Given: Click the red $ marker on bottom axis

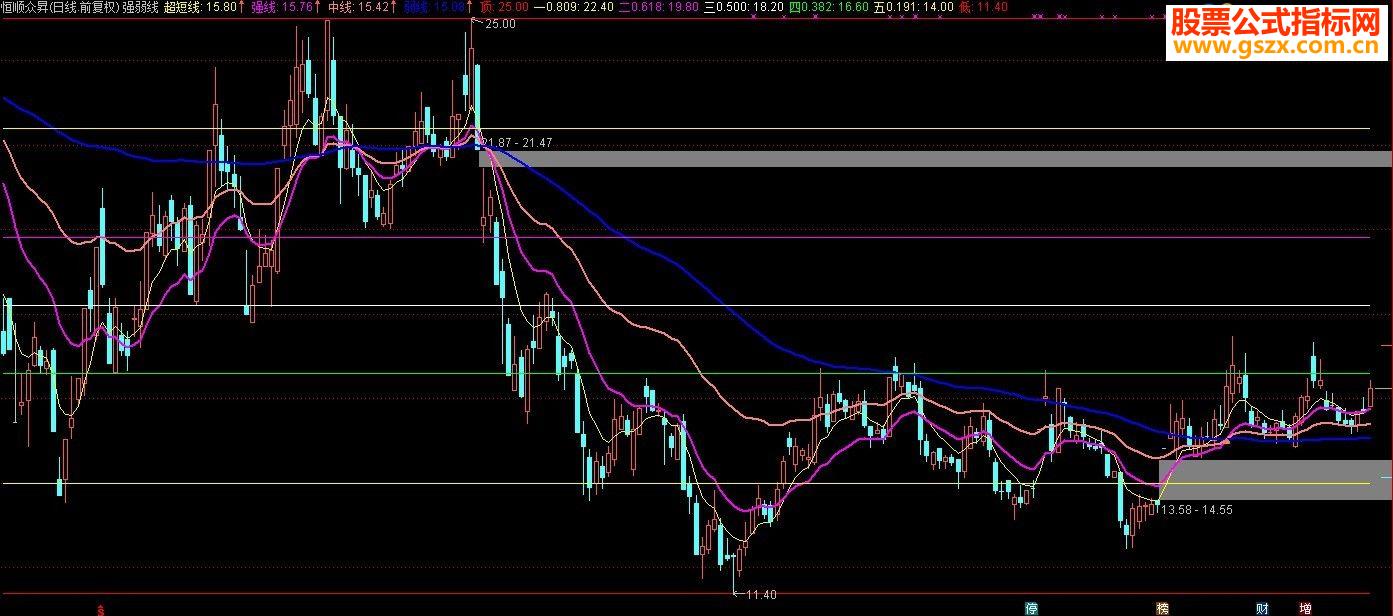Looking at the screenshot, I should (x=101, y=609).
